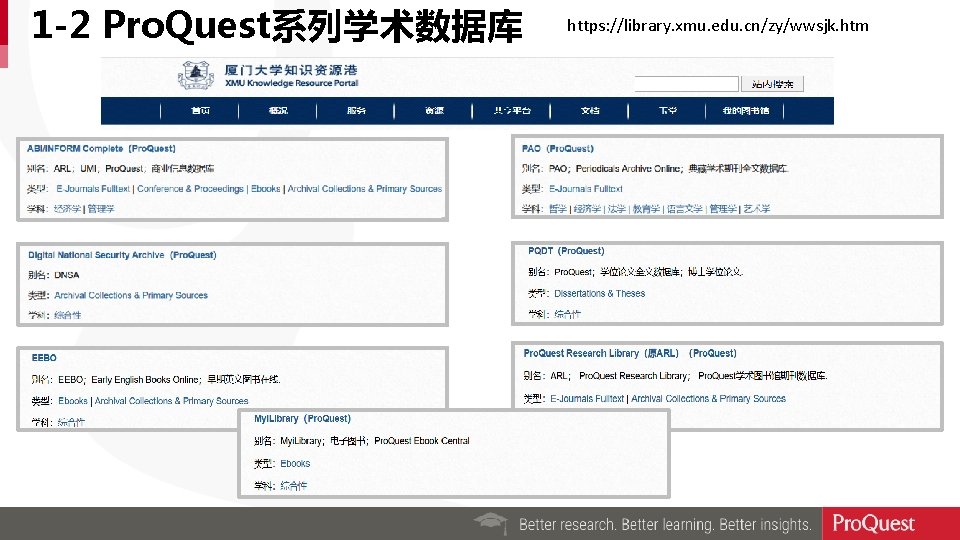Open the Digital National Security Archive (ProQuest) link
This screenshot has height=540, width=960.
click(122, 255)
